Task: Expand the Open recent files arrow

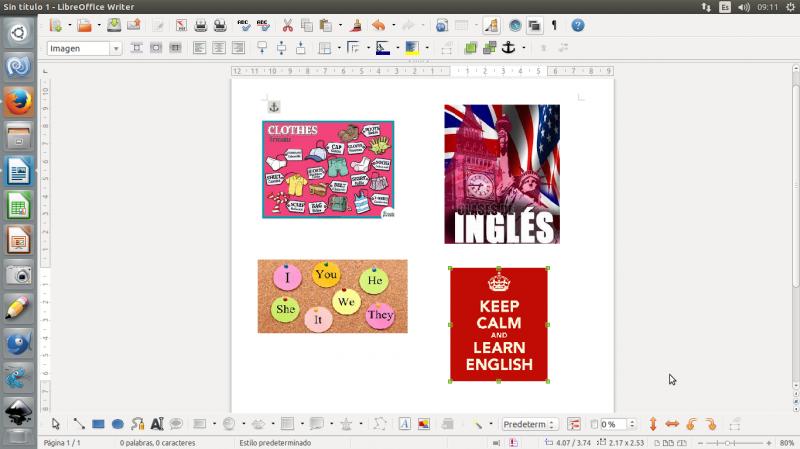Action: (x=98, y=25)
